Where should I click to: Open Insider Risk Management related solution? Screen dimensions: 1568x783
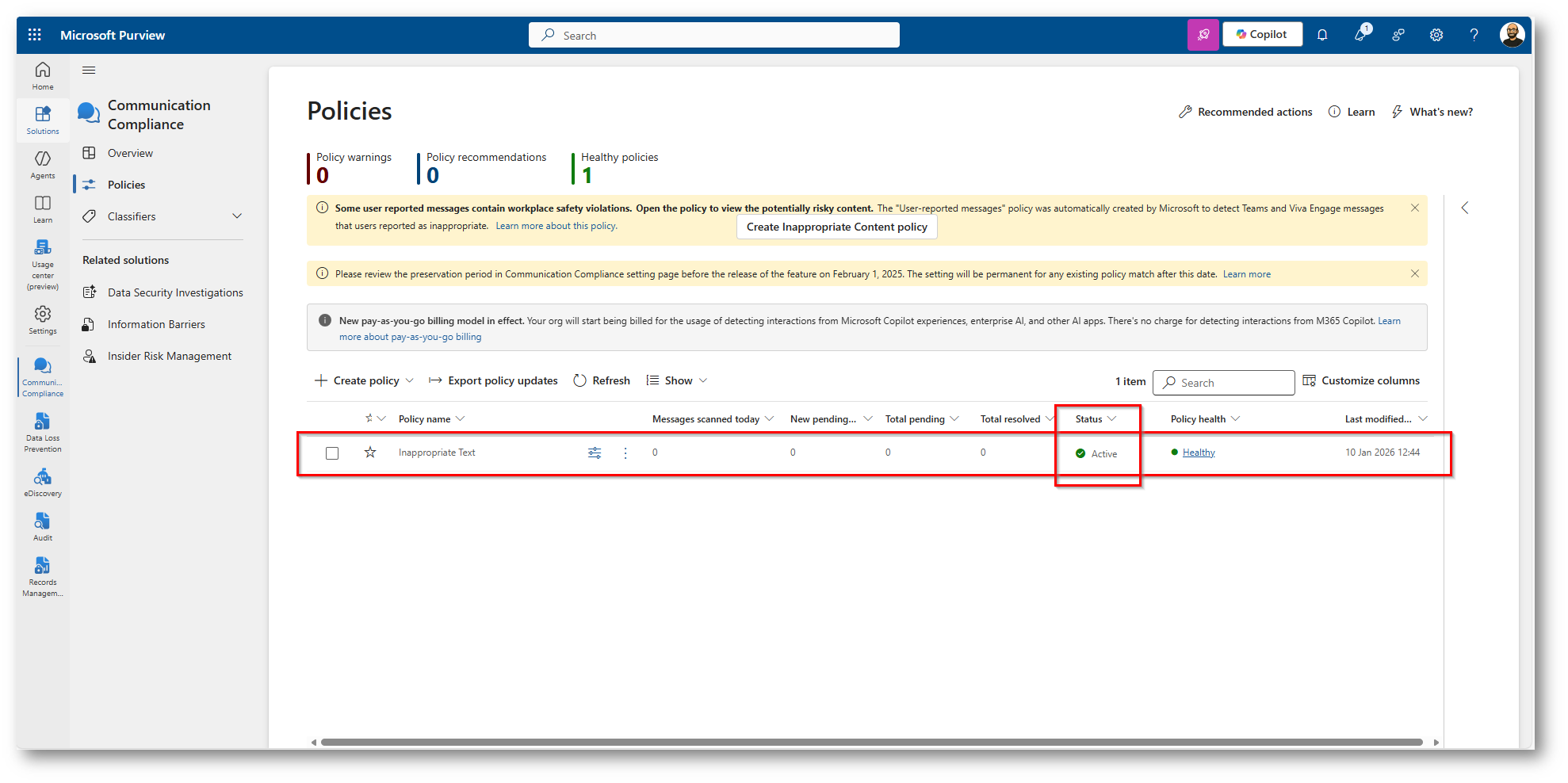tap(169, 356)
